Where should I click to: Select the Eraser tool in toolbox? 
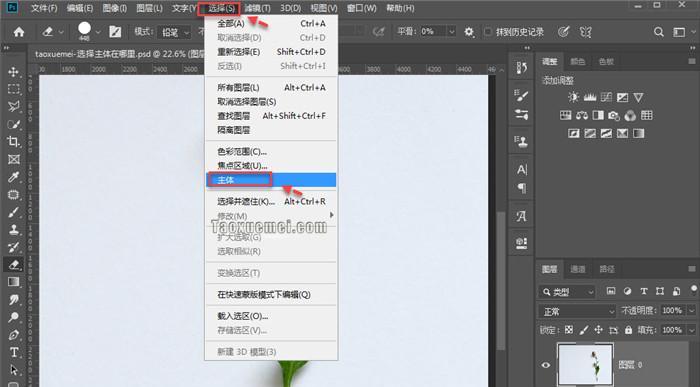click(x=13, y=264)
